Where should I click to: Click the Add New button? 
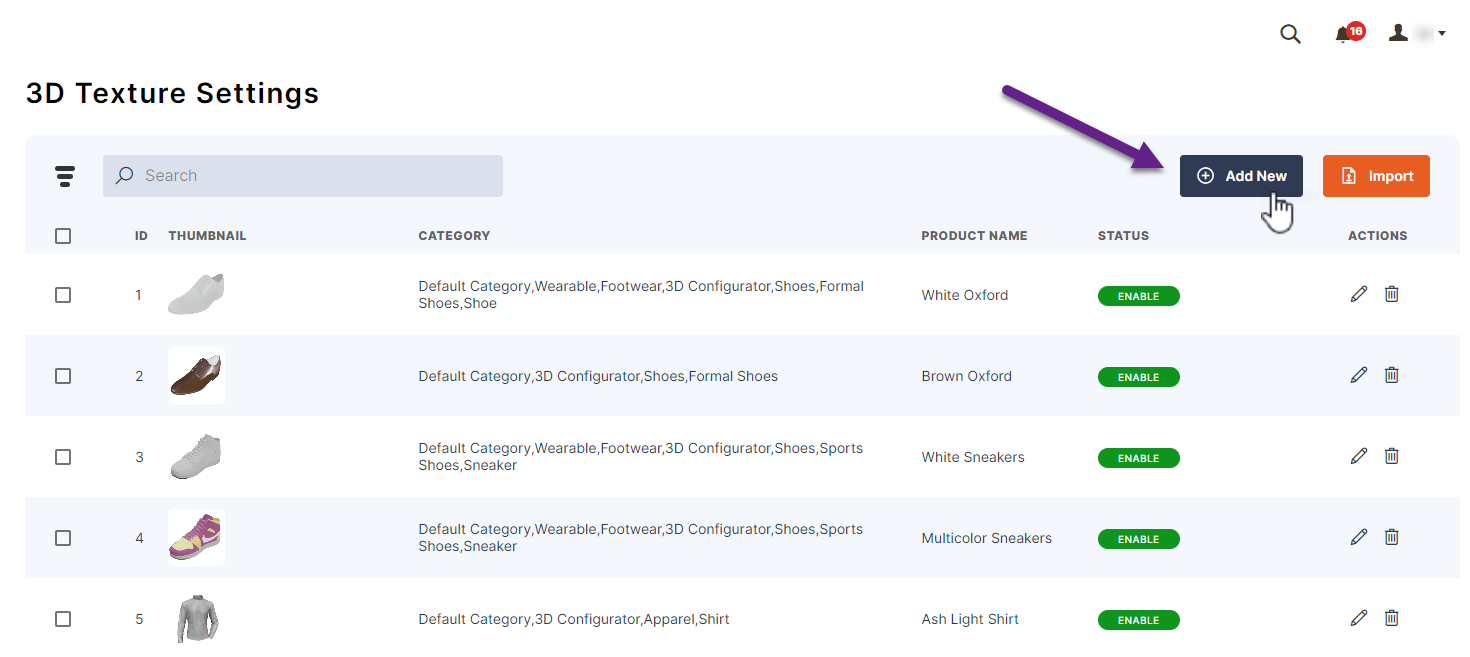(1241, 176)
